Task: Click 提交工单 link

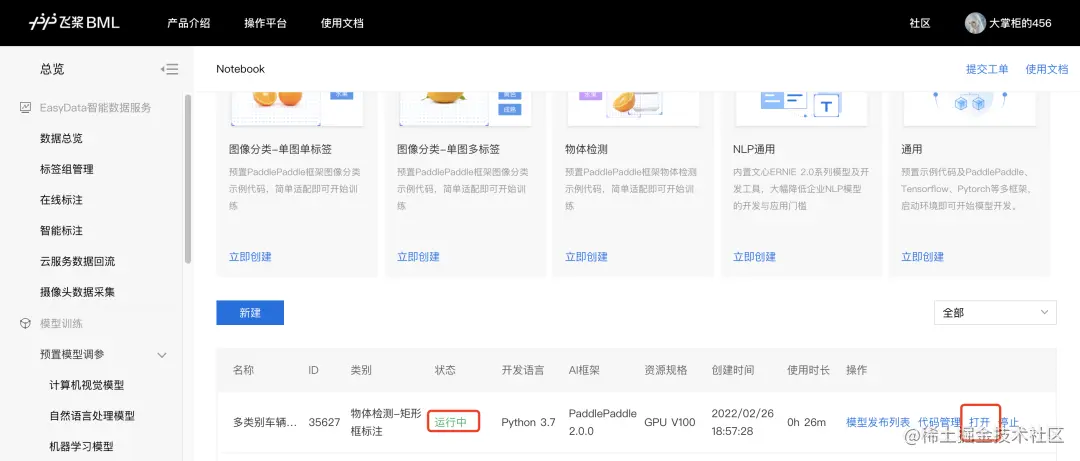Action: [x=987, y=69]
